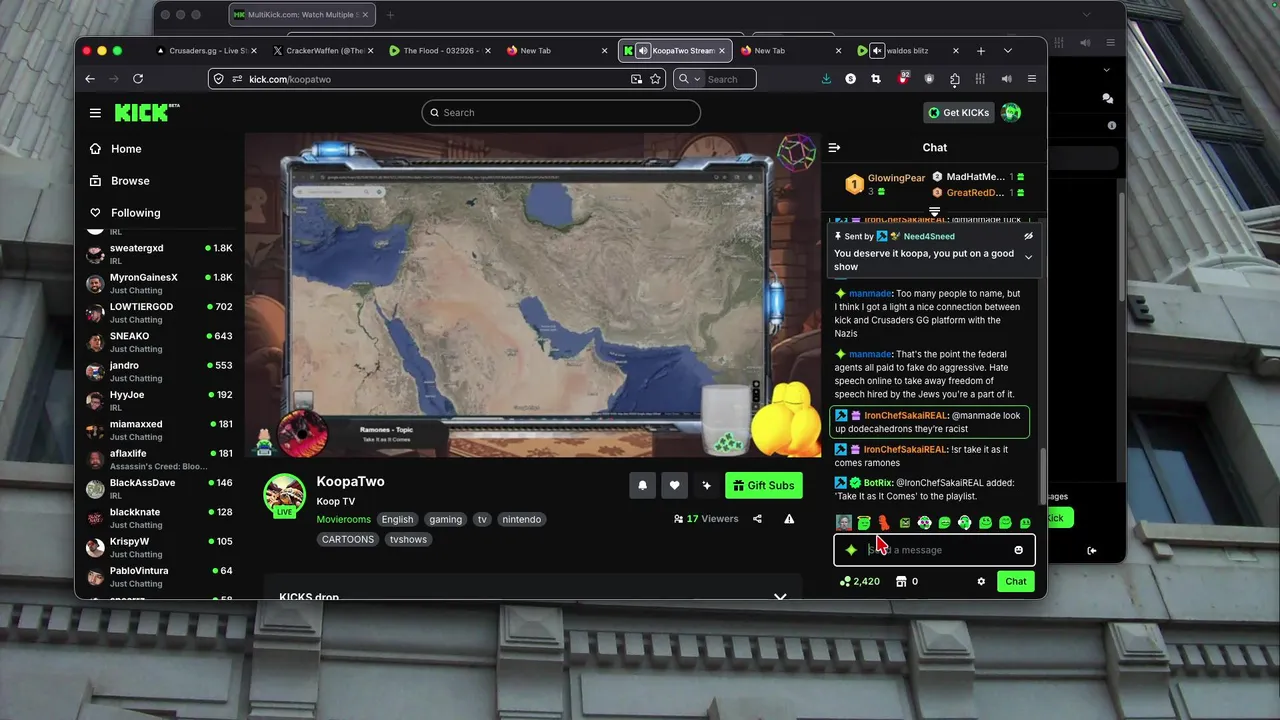Open Firefox application menu hamburger
The height and width of the screenshot is (720, 1280).
[1032, 79]
